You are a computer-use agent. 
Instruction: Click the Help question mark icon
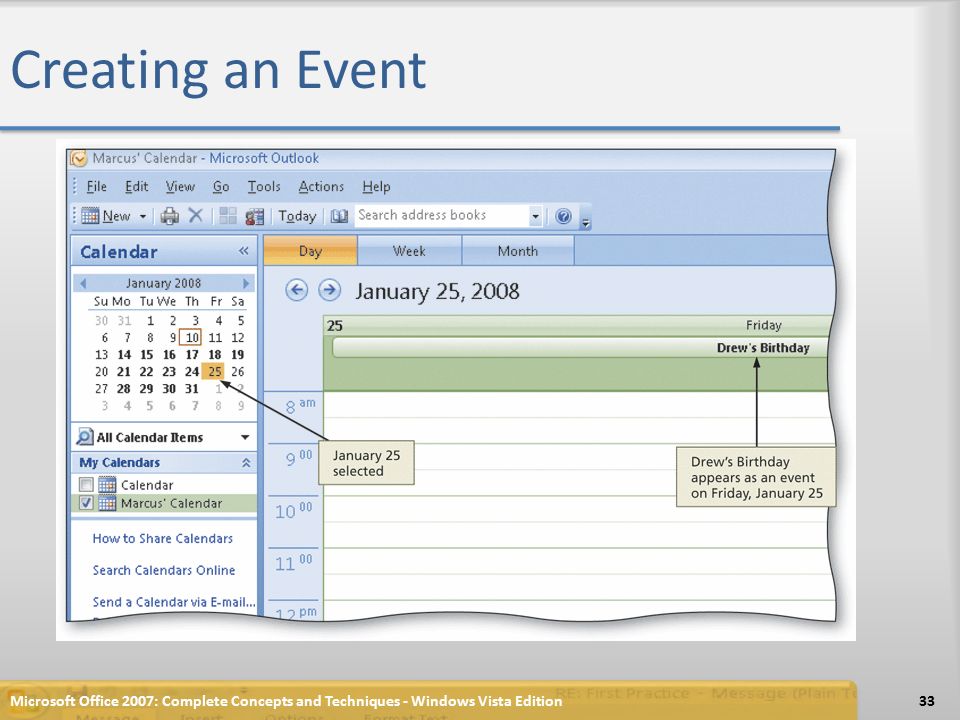pyautogui.click(x=563, y=216)
